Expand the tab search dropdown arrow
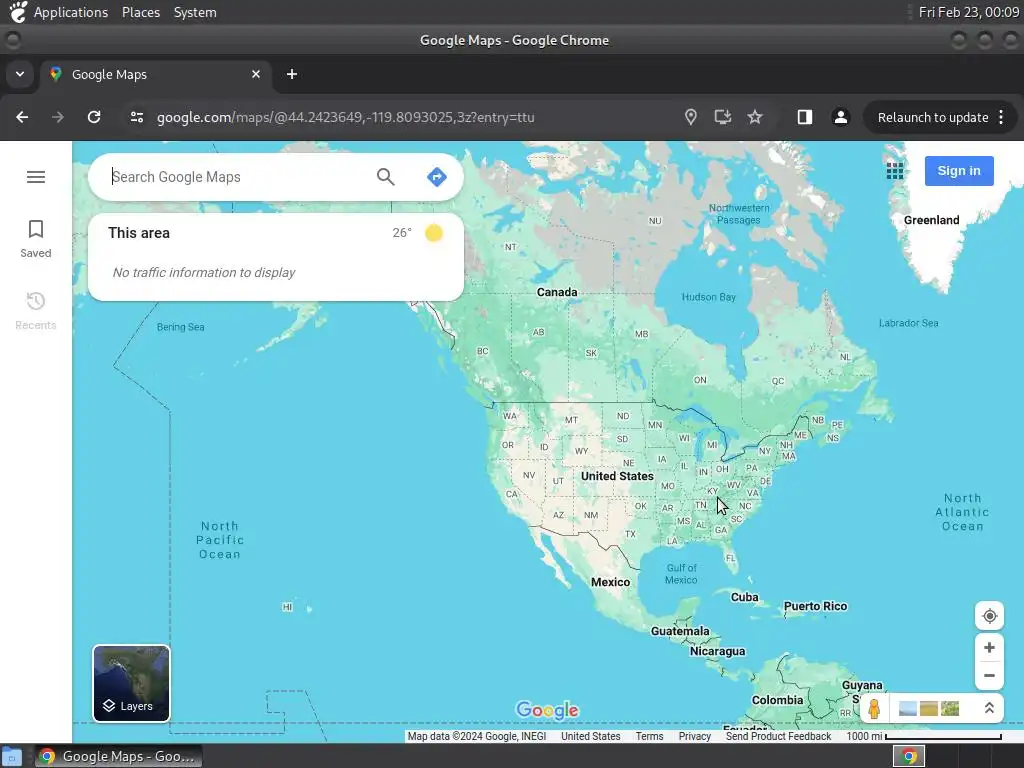 click(20, 74)
